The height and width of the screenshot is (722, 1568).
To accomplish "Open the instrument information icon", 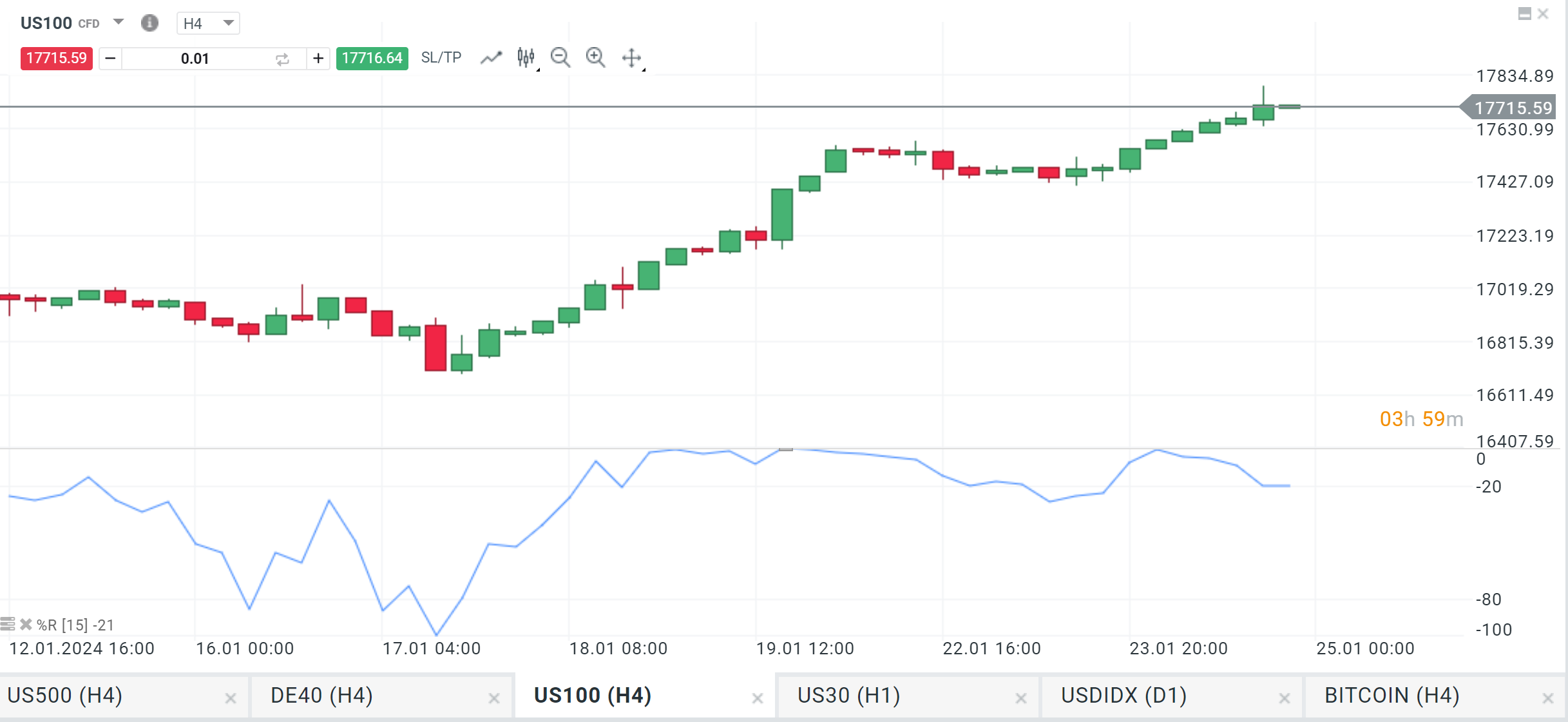I will (149, 23).
